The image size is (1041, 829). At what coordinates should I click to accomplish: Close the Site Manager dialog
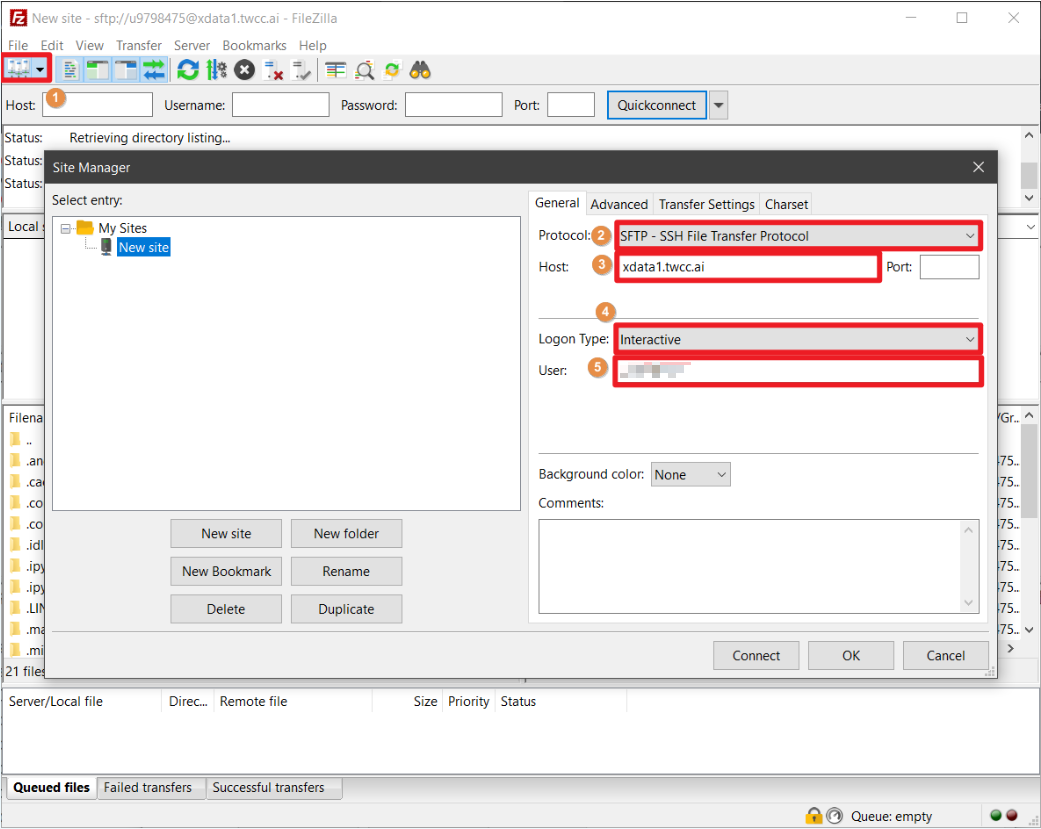coord(978,167)
